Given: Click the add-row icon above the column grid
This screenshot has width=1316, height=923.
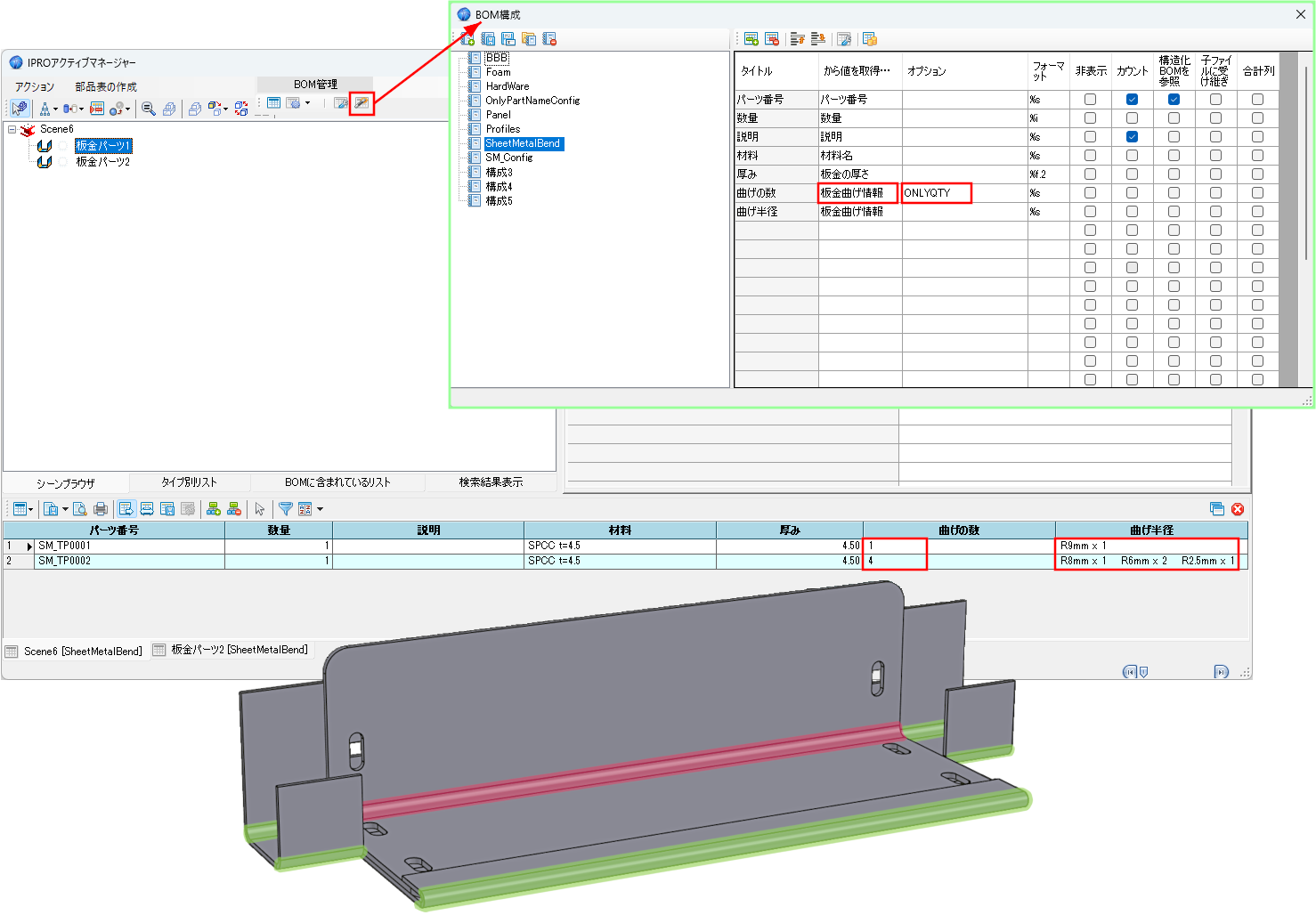Looking at the screenshot, I should pyautogui.click(x=751, y=39).
